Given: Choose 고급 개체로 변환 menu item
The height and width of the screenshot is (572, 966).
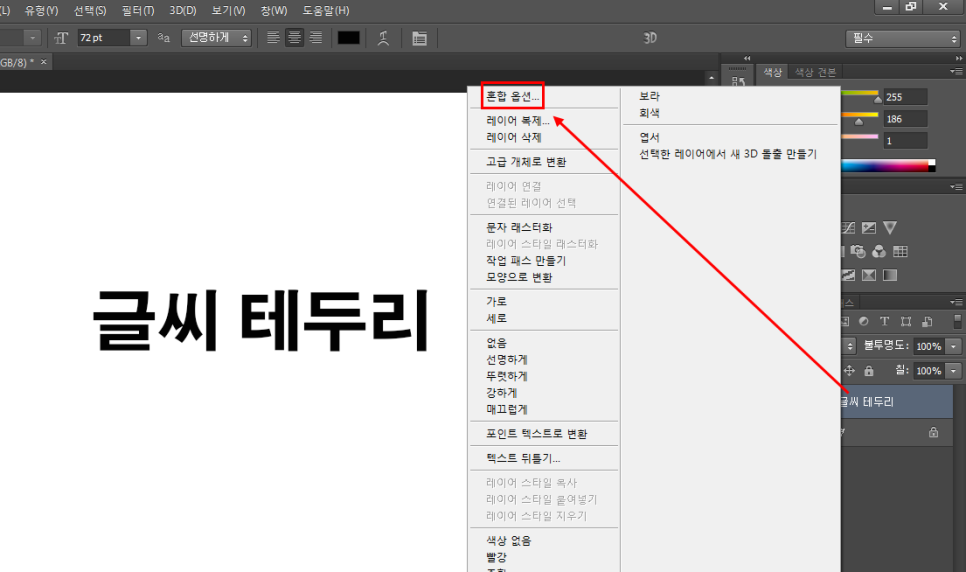Looking at the screenshot, I should point(526,162).
